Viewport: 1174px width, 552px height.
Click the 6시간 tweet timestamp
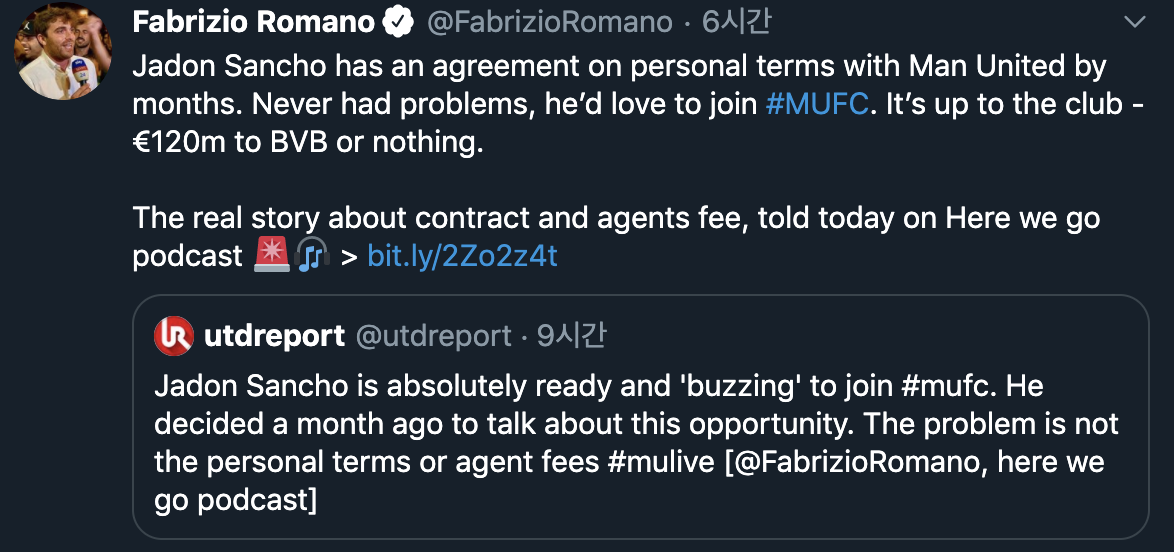736,21
